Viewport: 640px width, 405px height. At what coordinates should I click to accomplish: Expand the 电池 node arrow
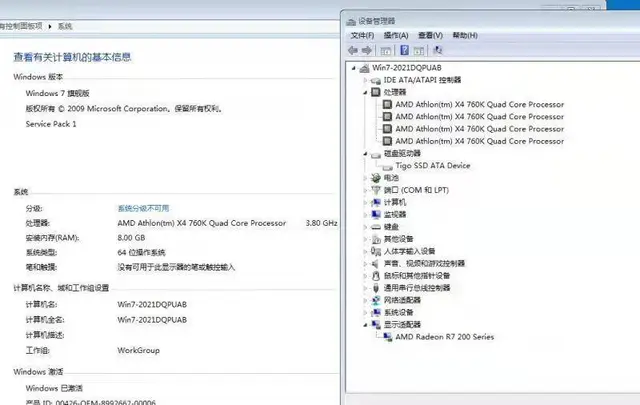tap(365, 178)
